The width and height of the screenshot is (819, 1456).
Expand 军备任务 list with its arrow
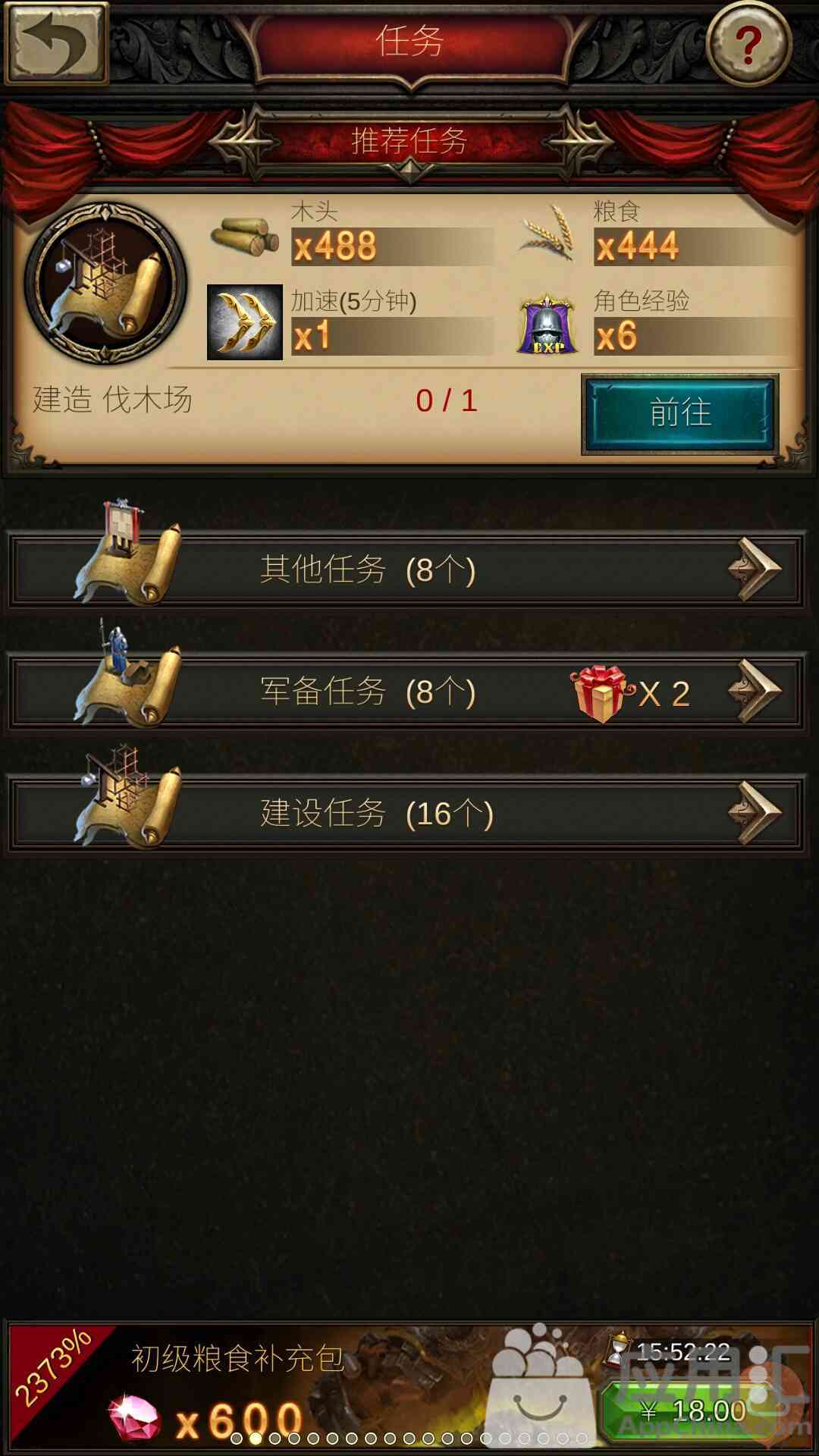[x=755, y=691]
